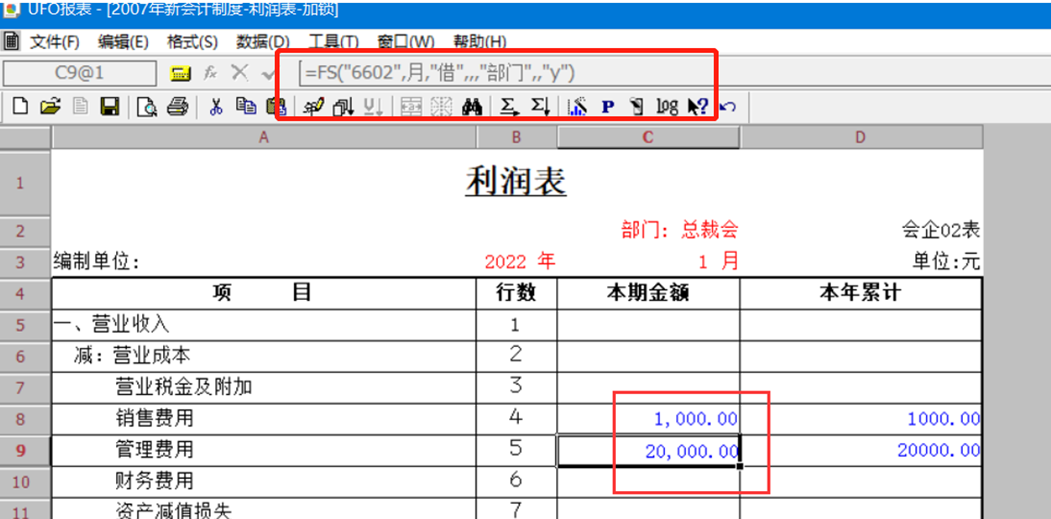Click the blue P icon
Viewport: 1051px width, 519px height.
point(608,107)
